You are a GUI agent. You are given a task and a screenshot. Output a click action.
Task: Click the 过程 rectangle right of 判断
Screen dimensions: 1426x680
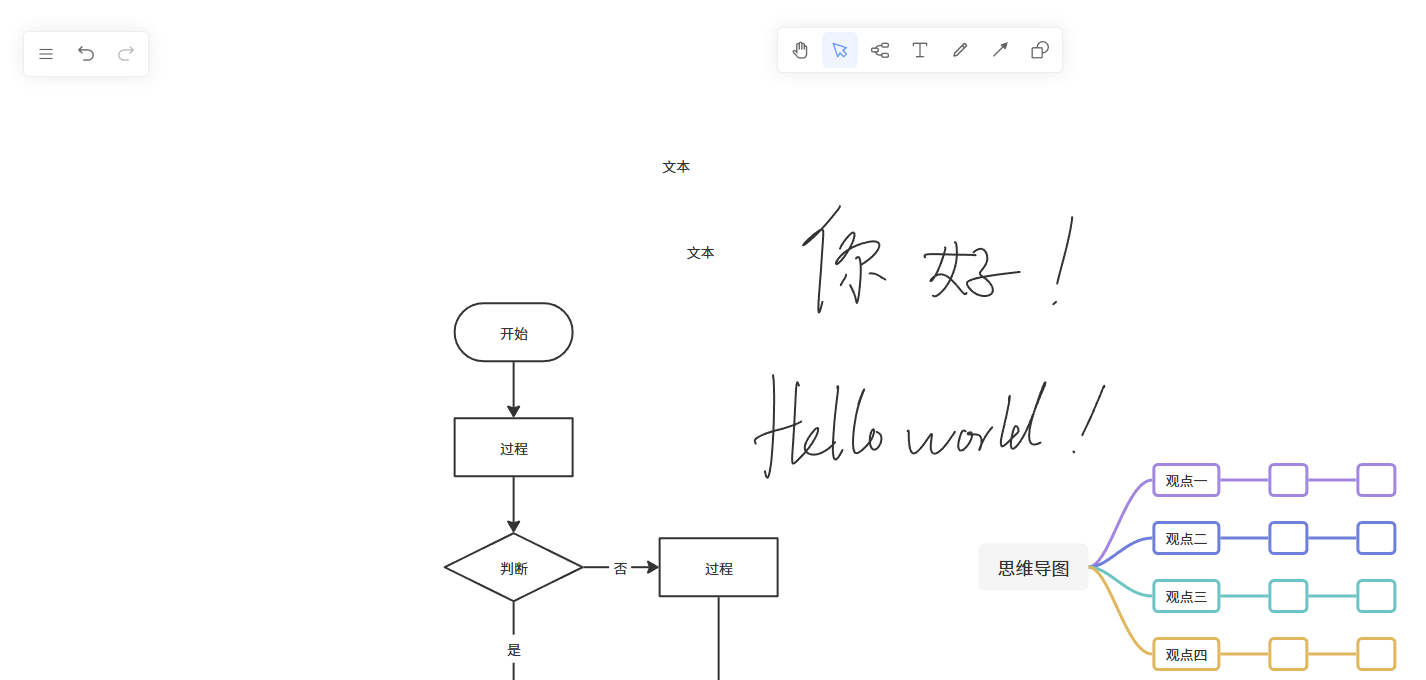click(718, 567)
